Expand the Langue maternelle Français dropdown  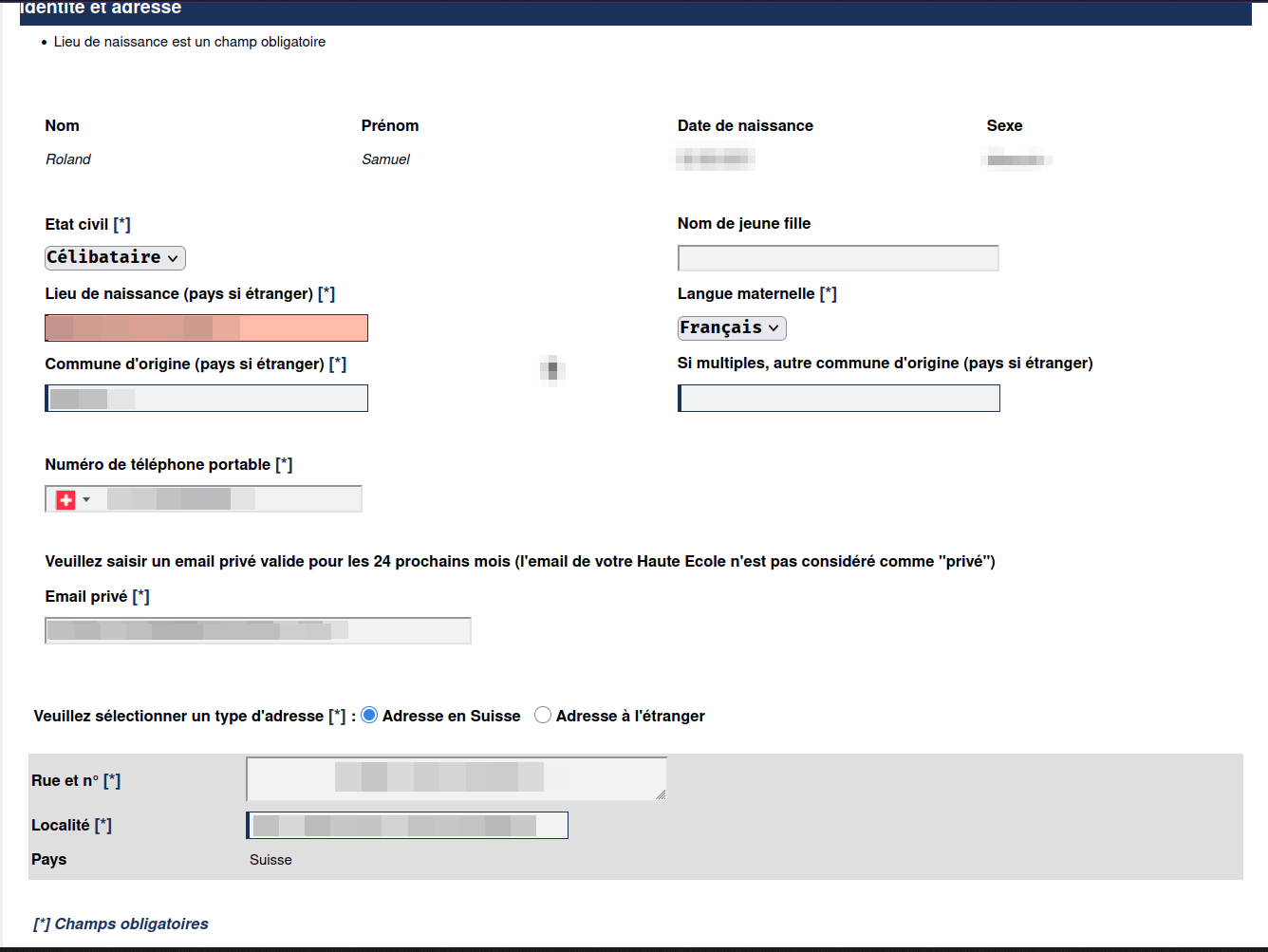pyautogui.click(x=731, y=327)
